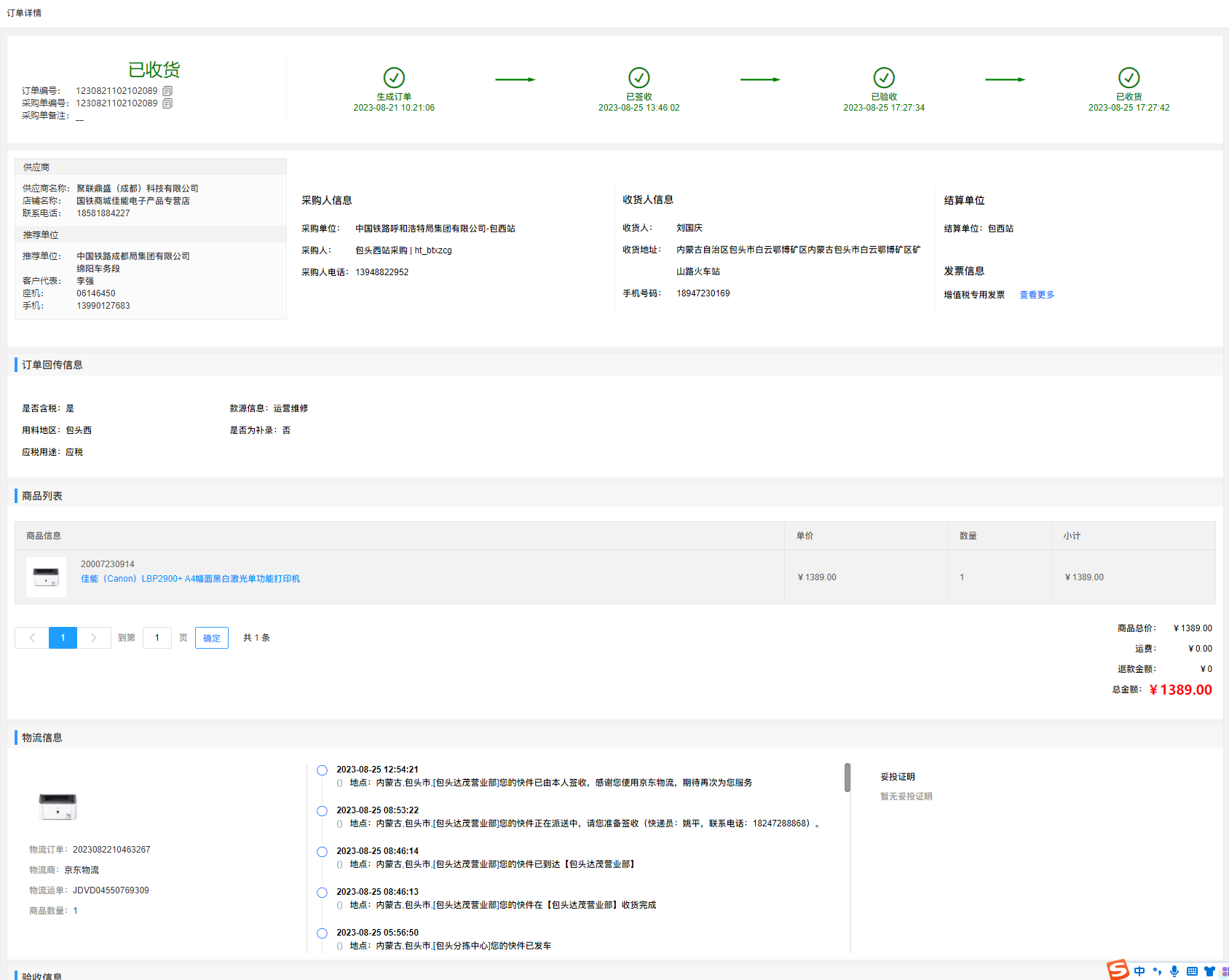Toggle punctuation mode in Sogou bar
The height and width of the screenshot is (980, 1229).
click(1157, 971)
